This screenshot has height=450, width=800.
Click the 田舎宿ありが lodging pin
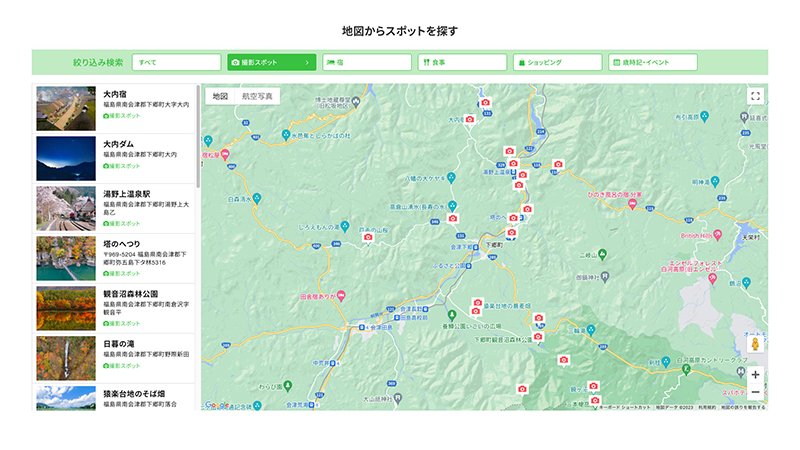point(341,295)
